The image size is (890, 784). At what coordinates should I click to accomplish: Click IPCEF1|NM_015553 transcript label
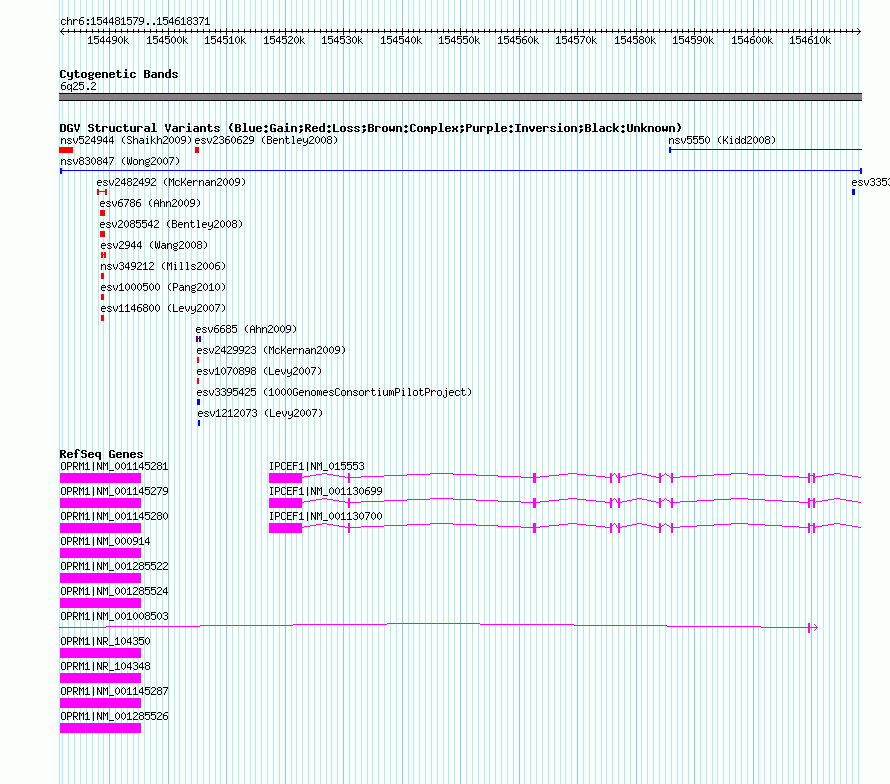(x=317, y=467)
